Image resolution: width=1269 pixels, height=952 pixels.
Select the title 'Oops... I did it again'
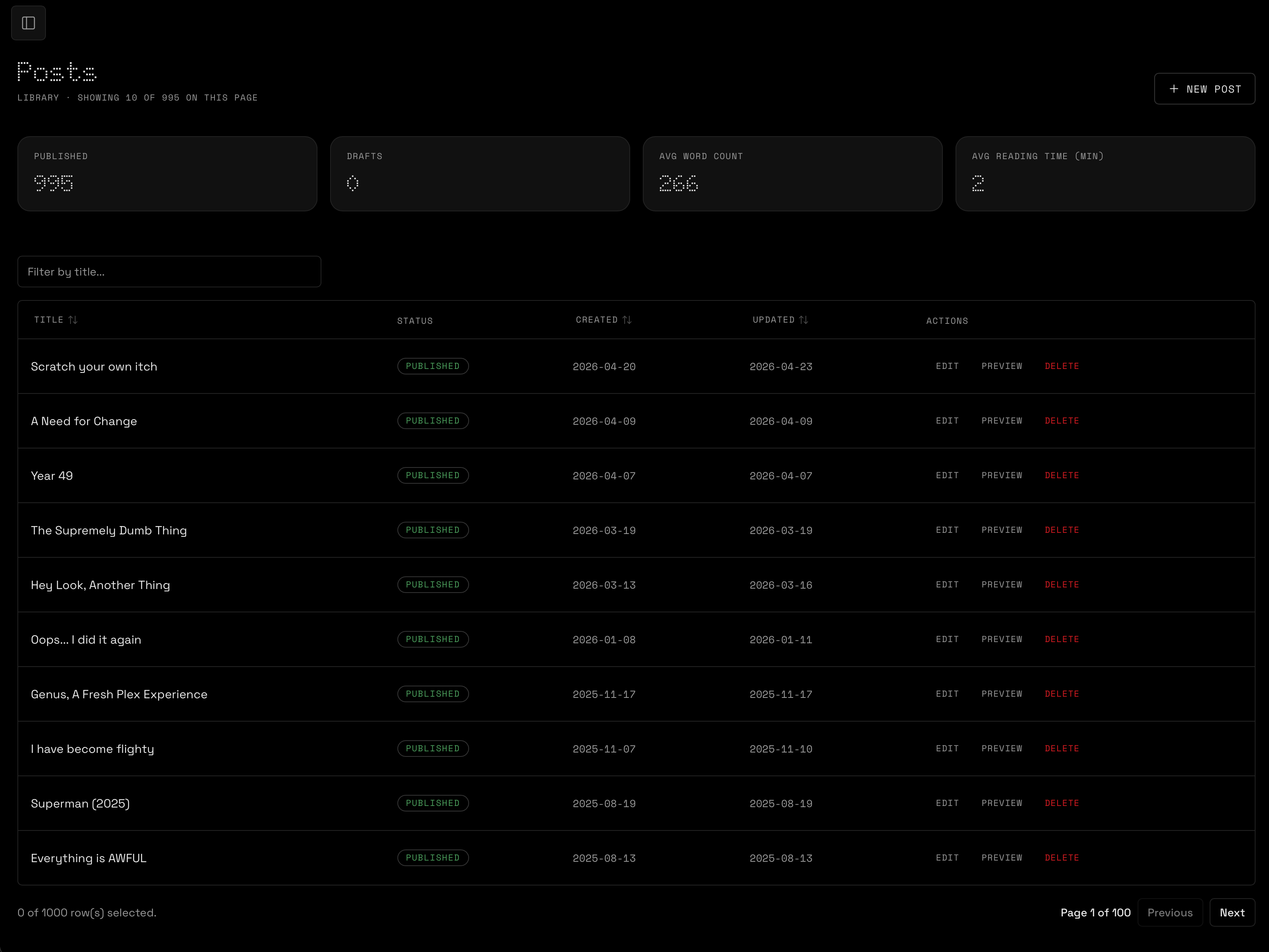coord(86,640)
